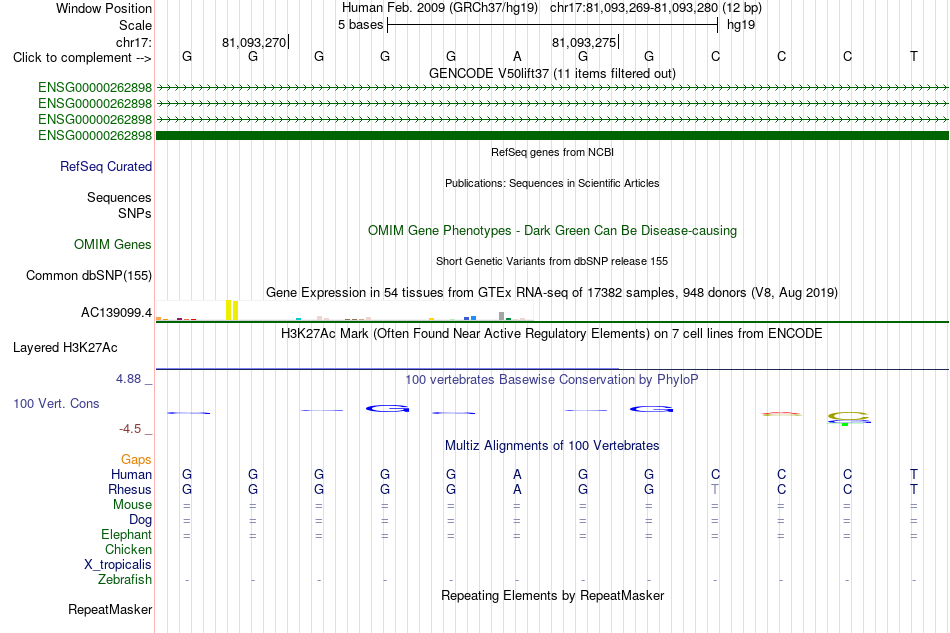The image size is (950, 633).
Task: Click the '4.88' PhyloP upper scale value
Action: point(128,379)
